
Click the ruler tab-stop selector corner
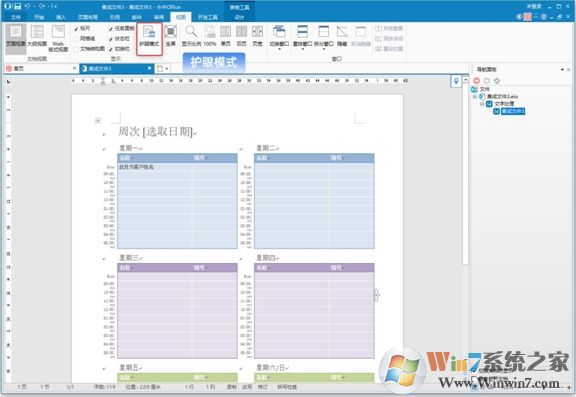tap(9, 81)
